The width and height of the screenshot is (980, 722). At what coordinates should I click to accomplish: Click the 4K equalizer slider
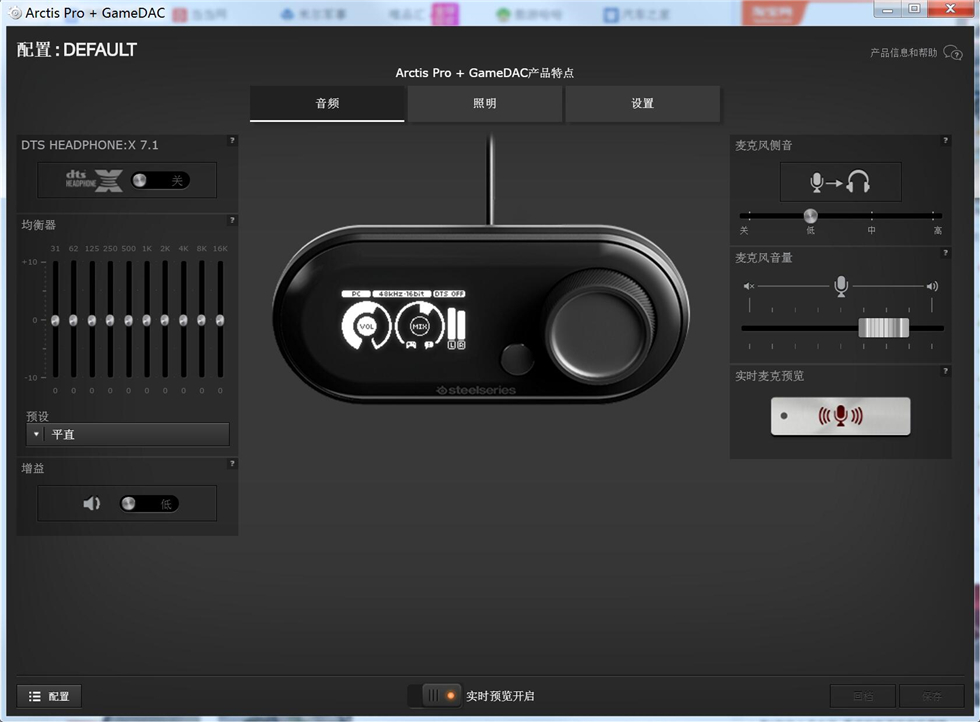click(183, 319)
